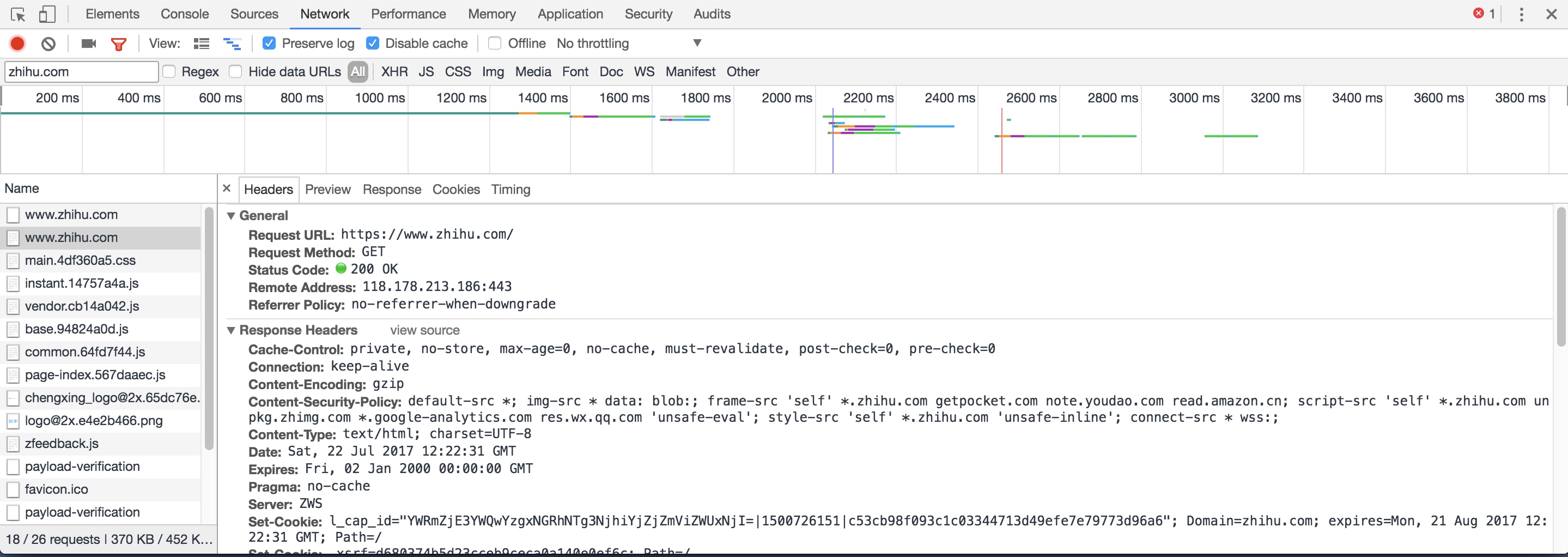Click file icon next to vendor.cb14a042.js

tap(13, 306)
